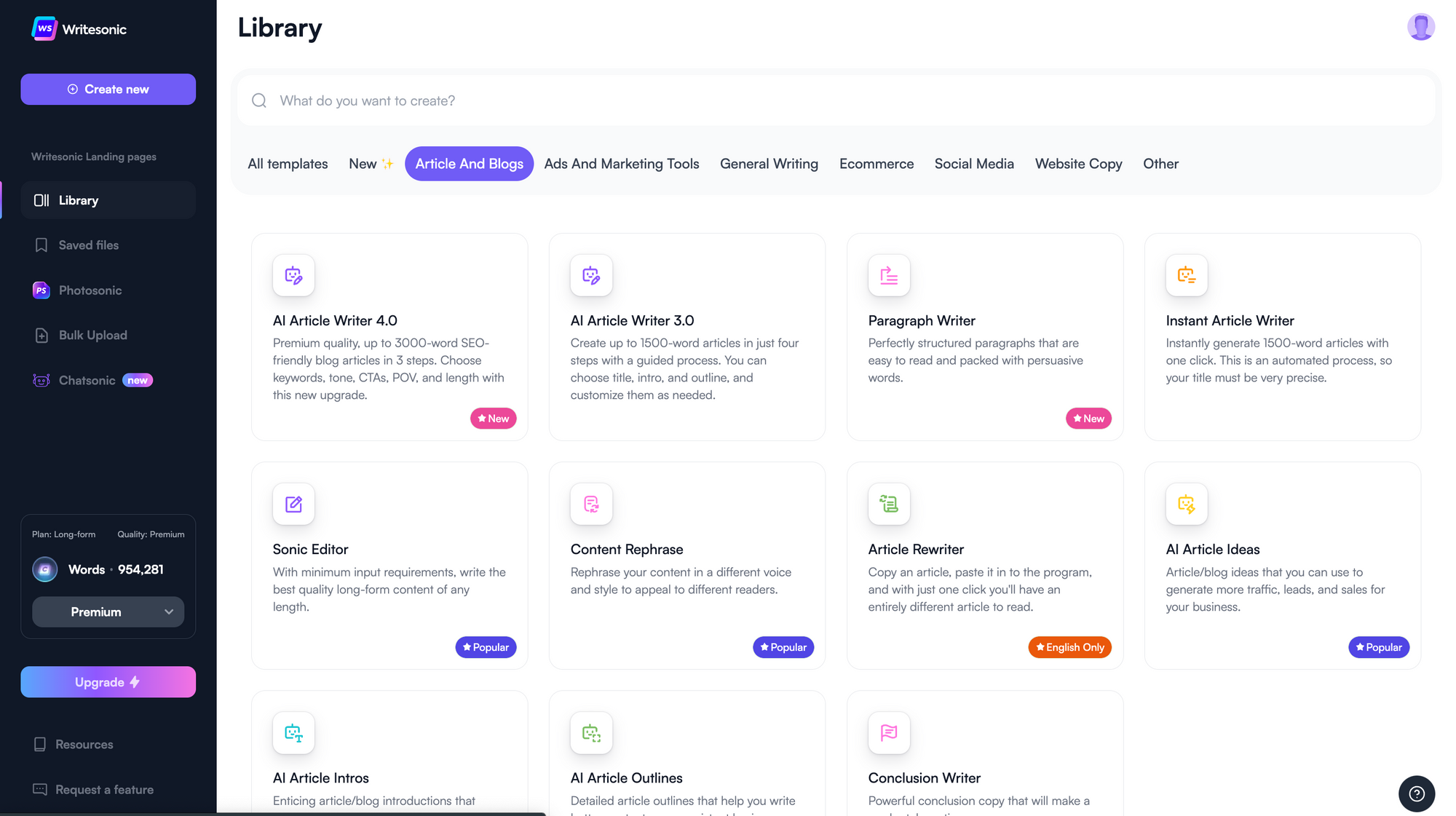Viewport: 1456px width, 816px height.
Task: Click the AI Article Ideas icon
Action: [x=1186, y=504]
